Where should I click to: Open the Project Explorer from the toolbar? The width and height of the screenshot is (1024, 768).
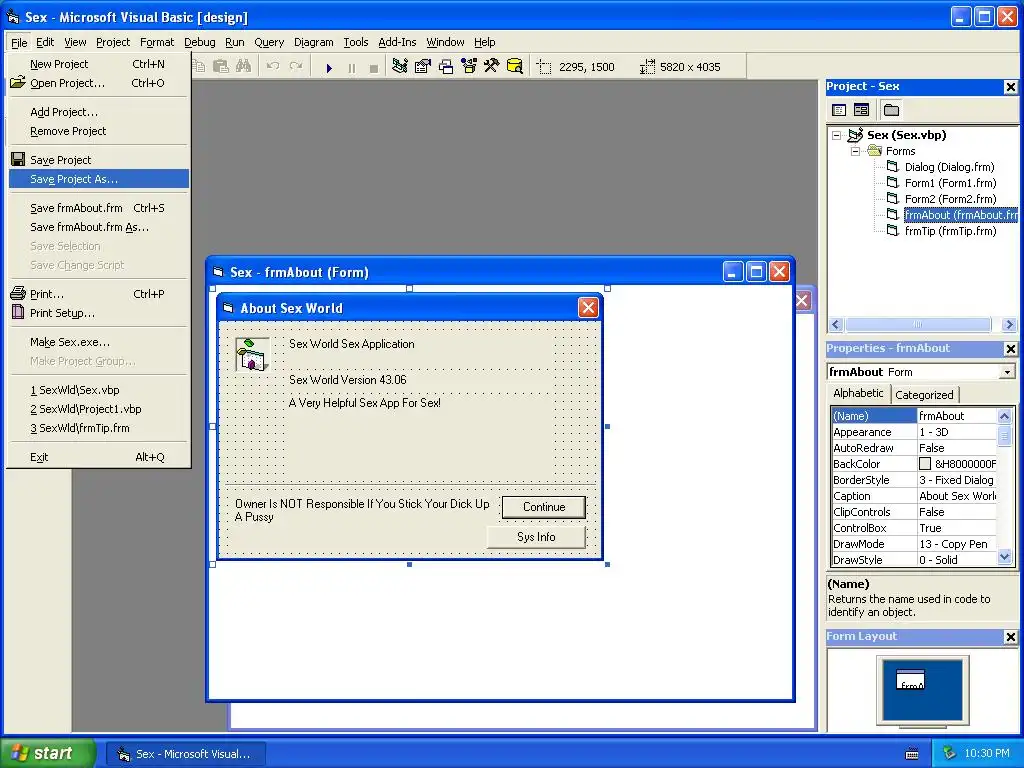(400, 67)
